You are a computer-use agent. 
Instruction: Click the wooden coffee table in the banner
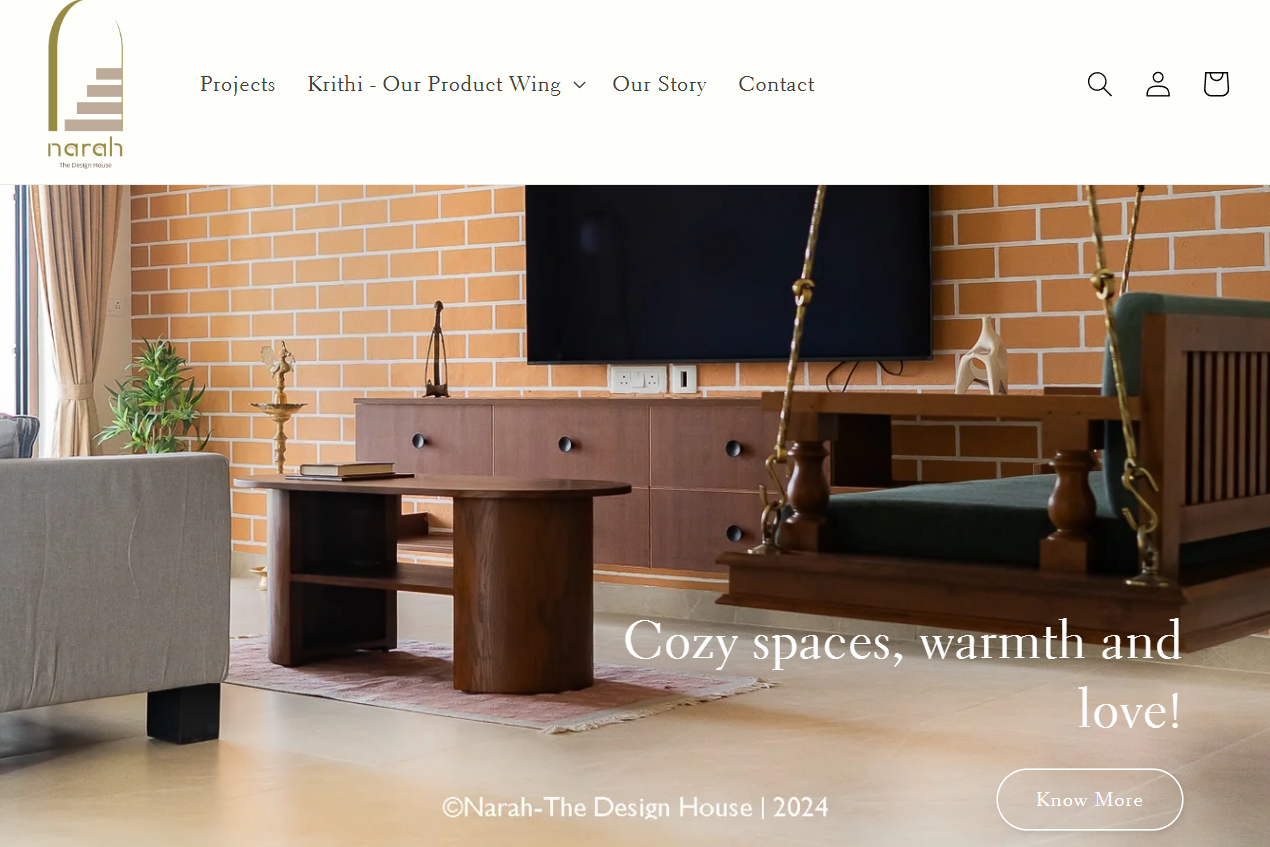(433, 580)
